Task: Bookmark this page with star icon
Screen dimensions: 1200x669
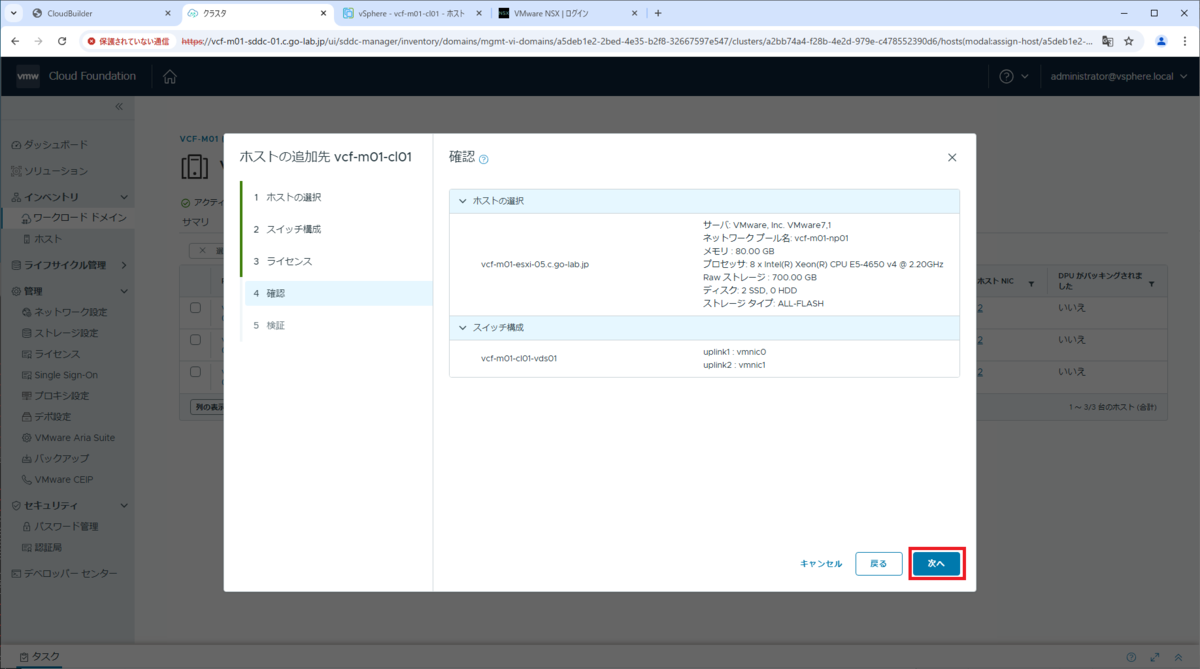Action: click(x=1129, y=41)
